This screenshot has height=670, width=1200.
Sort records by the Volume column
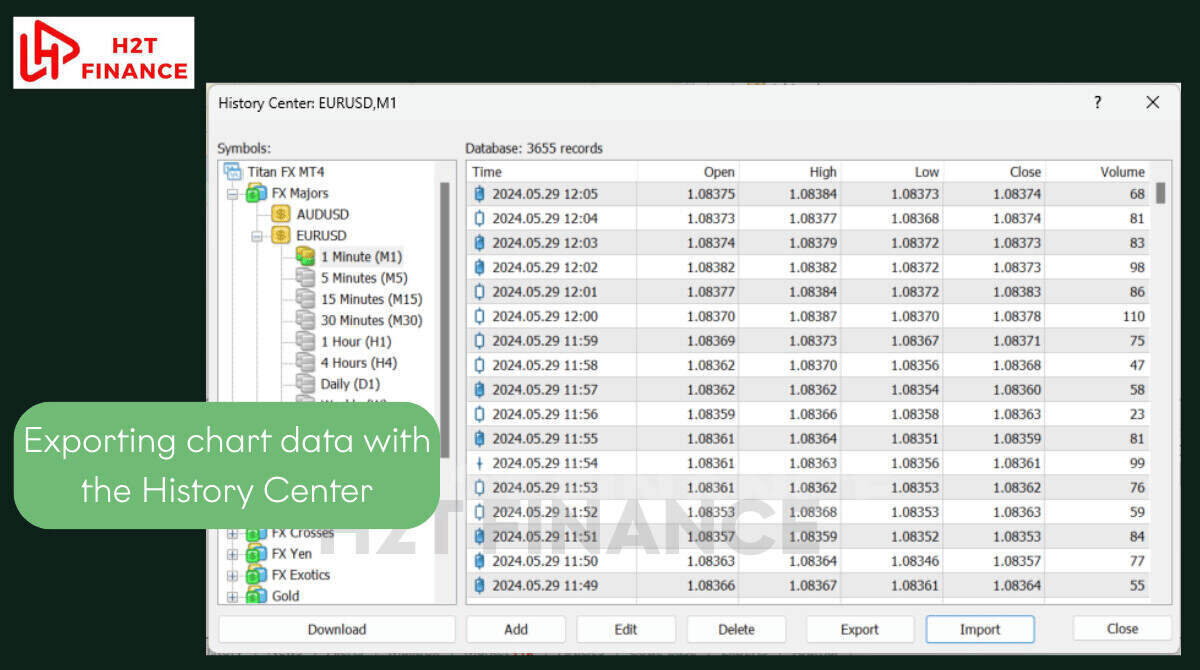pos(1098,171)
